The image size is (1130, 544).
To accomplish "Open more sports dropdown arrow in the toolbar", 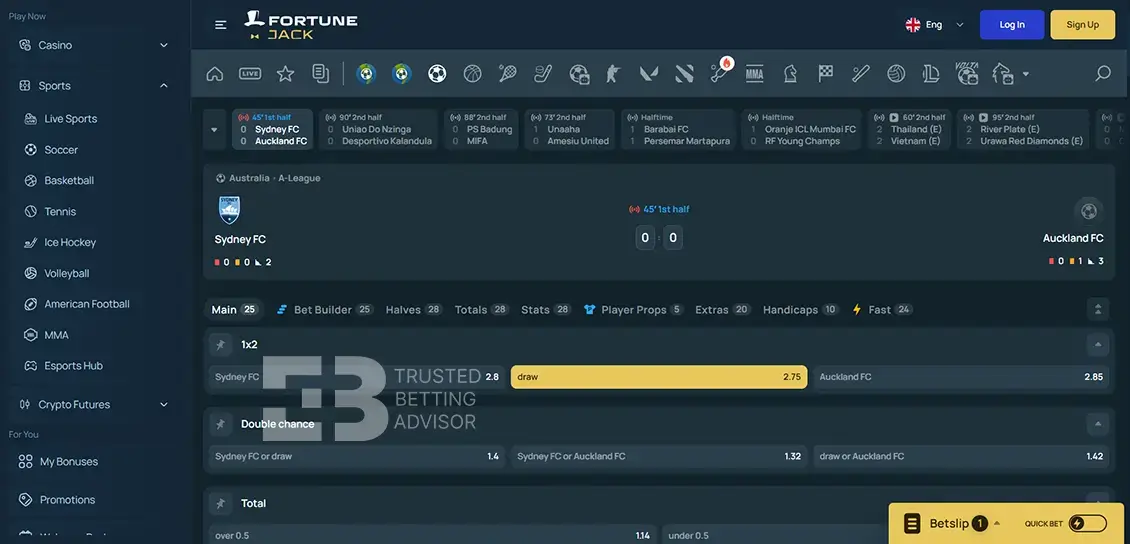I will (1026, 74).
